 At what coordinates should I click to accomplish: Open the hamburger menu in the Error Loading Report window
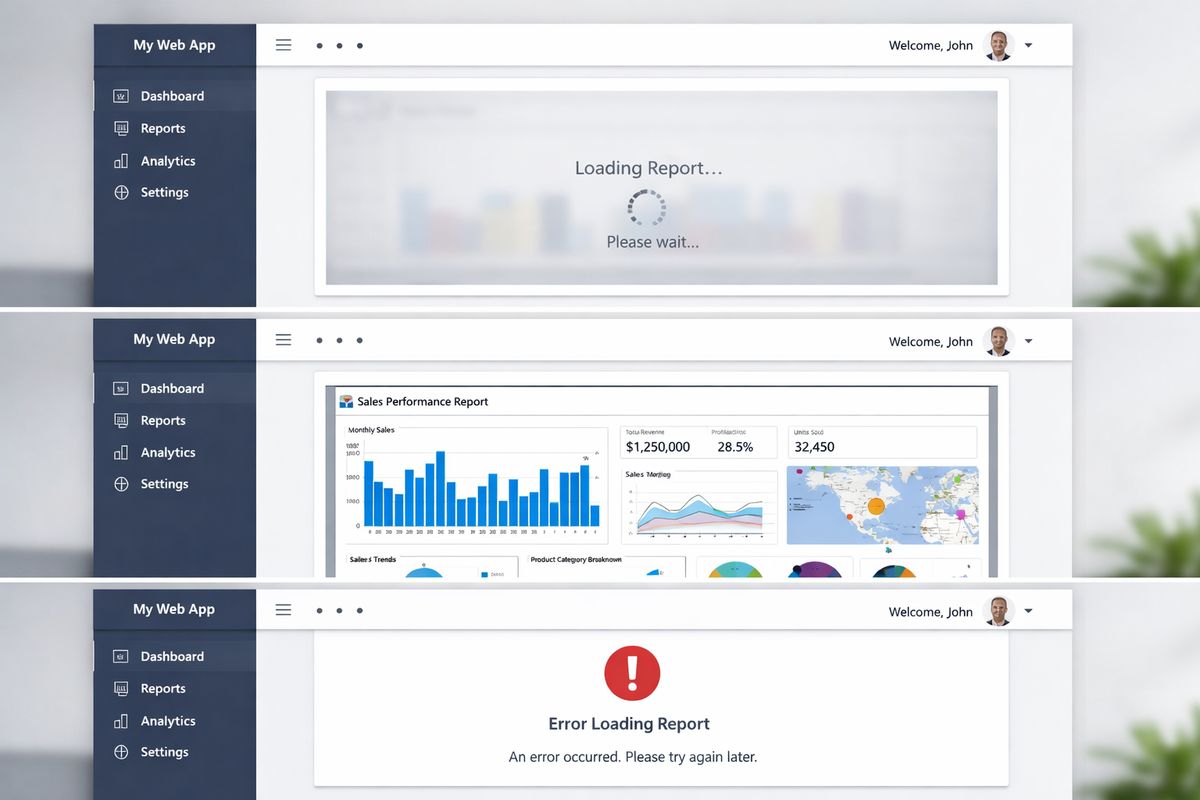tap(283, 609)
